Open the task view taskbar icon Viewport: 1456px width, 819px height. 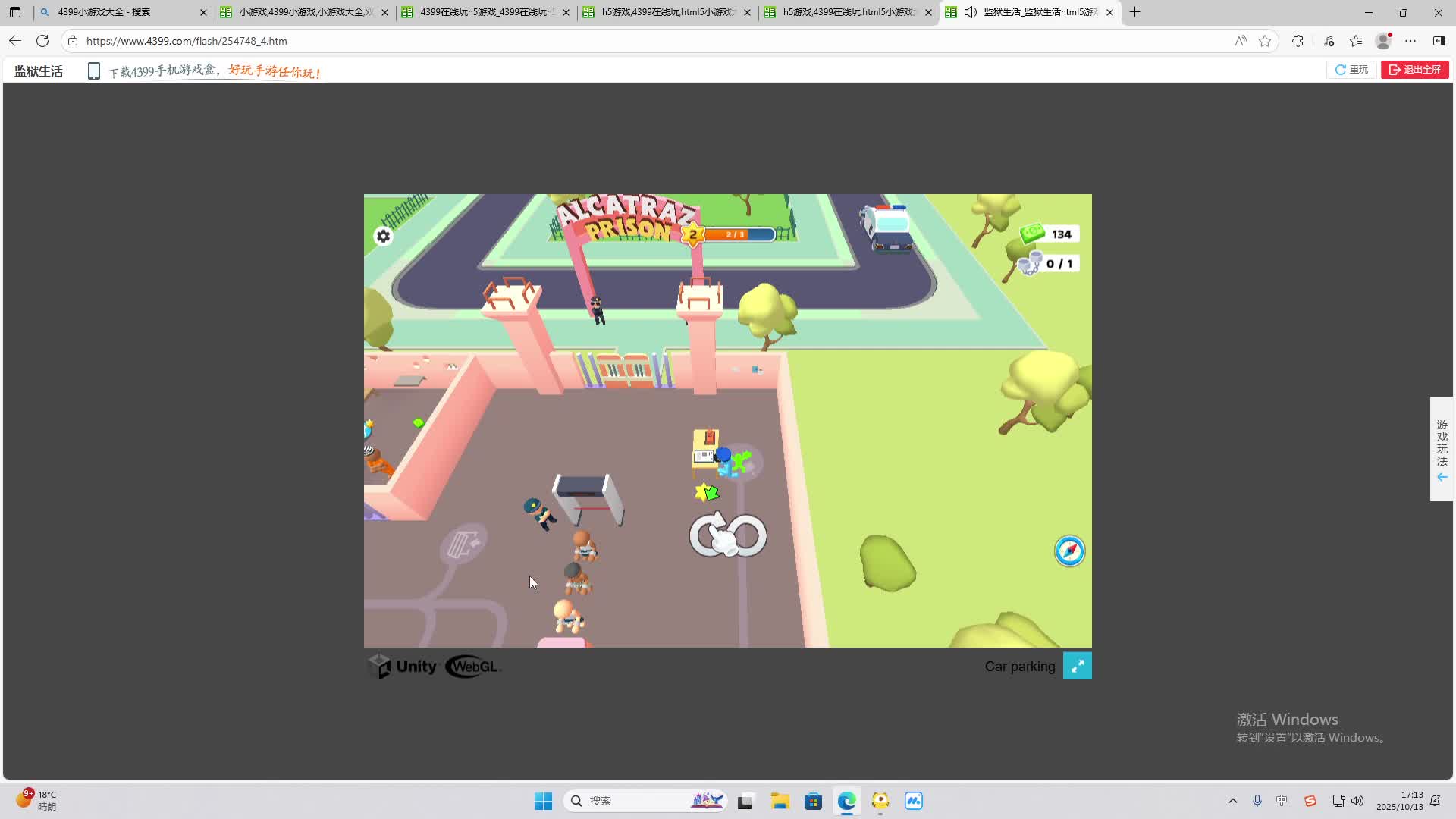(745, 801)
